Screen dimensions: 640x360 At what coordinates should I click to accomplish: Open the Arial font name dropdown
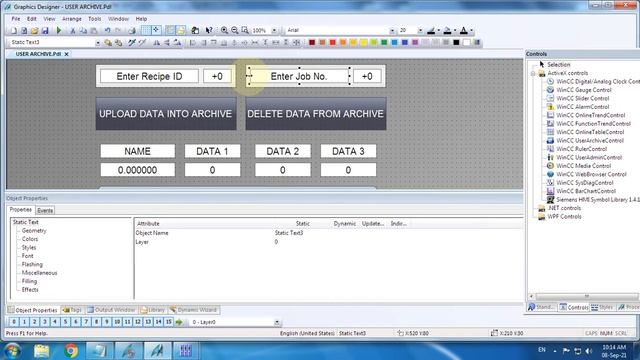click(x=392, y=31)
